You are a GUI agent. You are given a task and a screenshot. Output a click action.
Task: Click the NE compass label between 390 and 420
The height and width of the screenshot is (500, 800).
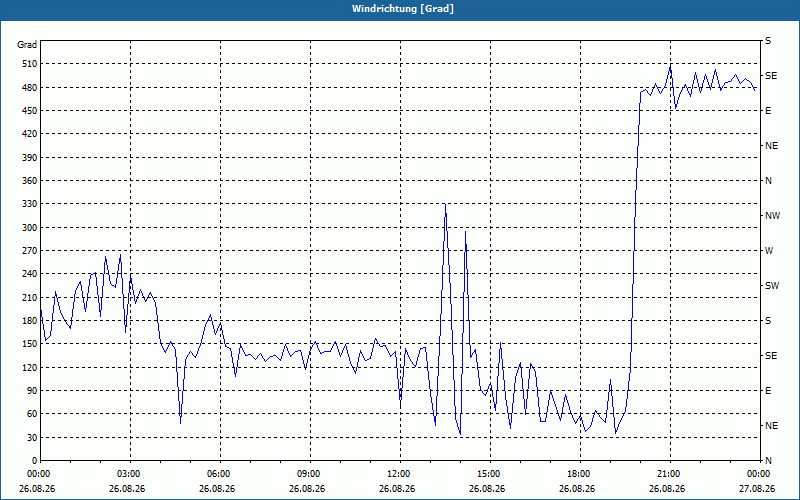[x=771, y=146]
